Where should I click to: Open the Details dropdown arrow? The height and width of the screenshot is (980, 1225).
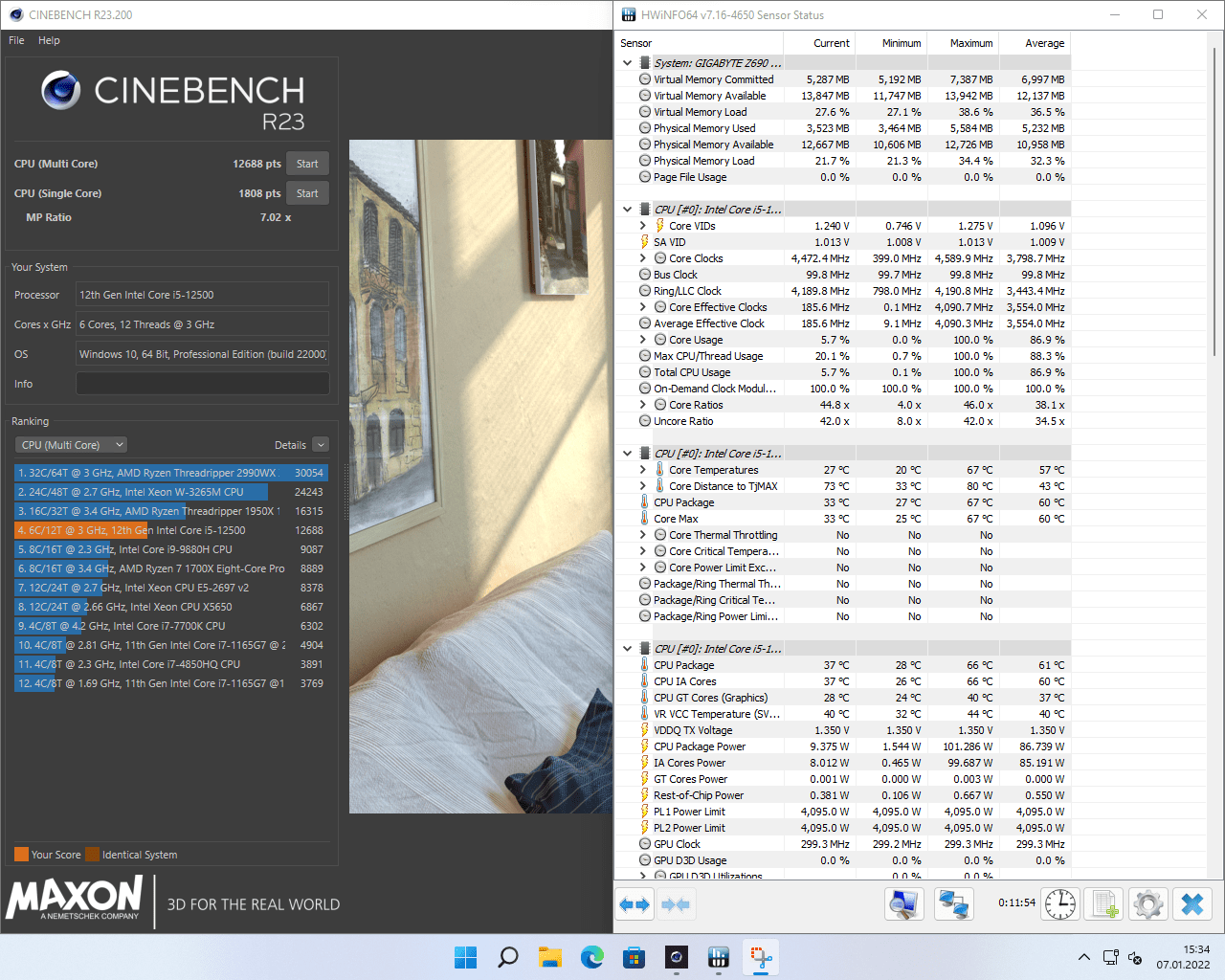click(321, 445)
